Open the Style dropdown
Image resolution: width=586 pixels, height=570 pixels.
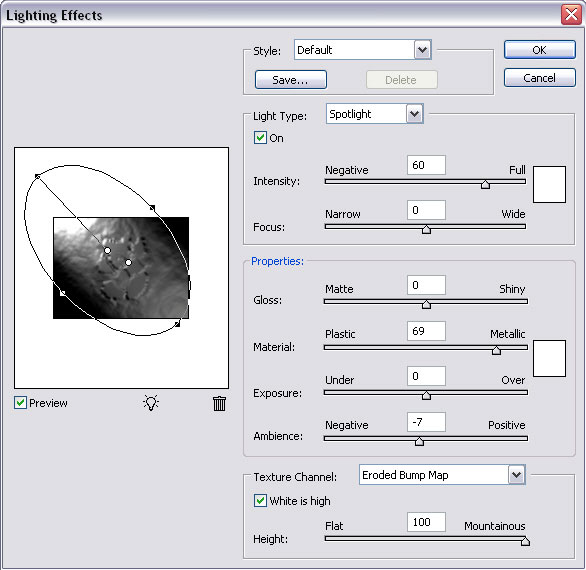(x=422, y=50)
